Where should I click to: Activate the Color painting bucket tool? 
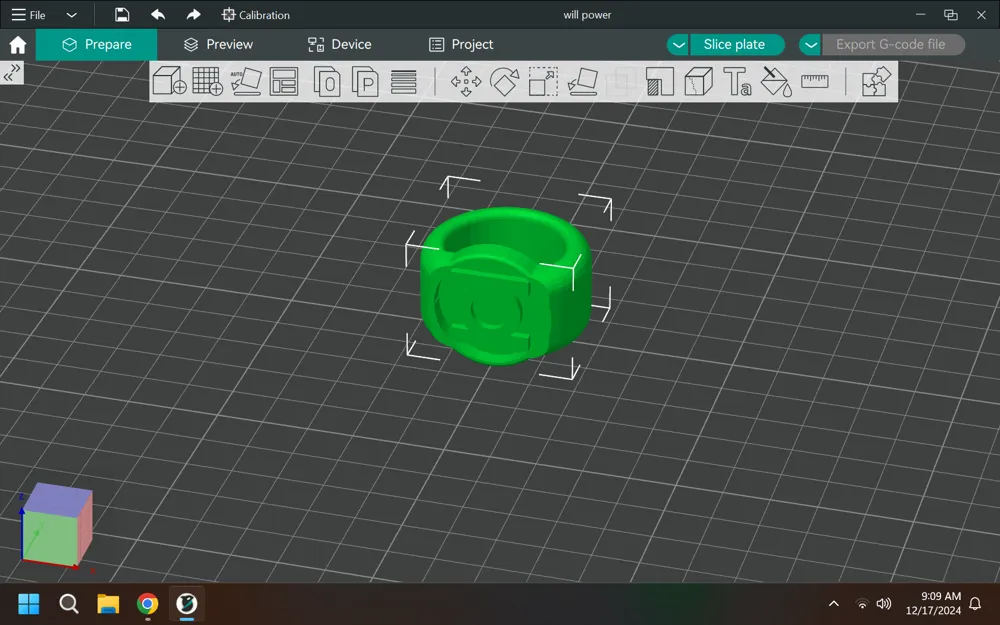[x=776, y=82]
